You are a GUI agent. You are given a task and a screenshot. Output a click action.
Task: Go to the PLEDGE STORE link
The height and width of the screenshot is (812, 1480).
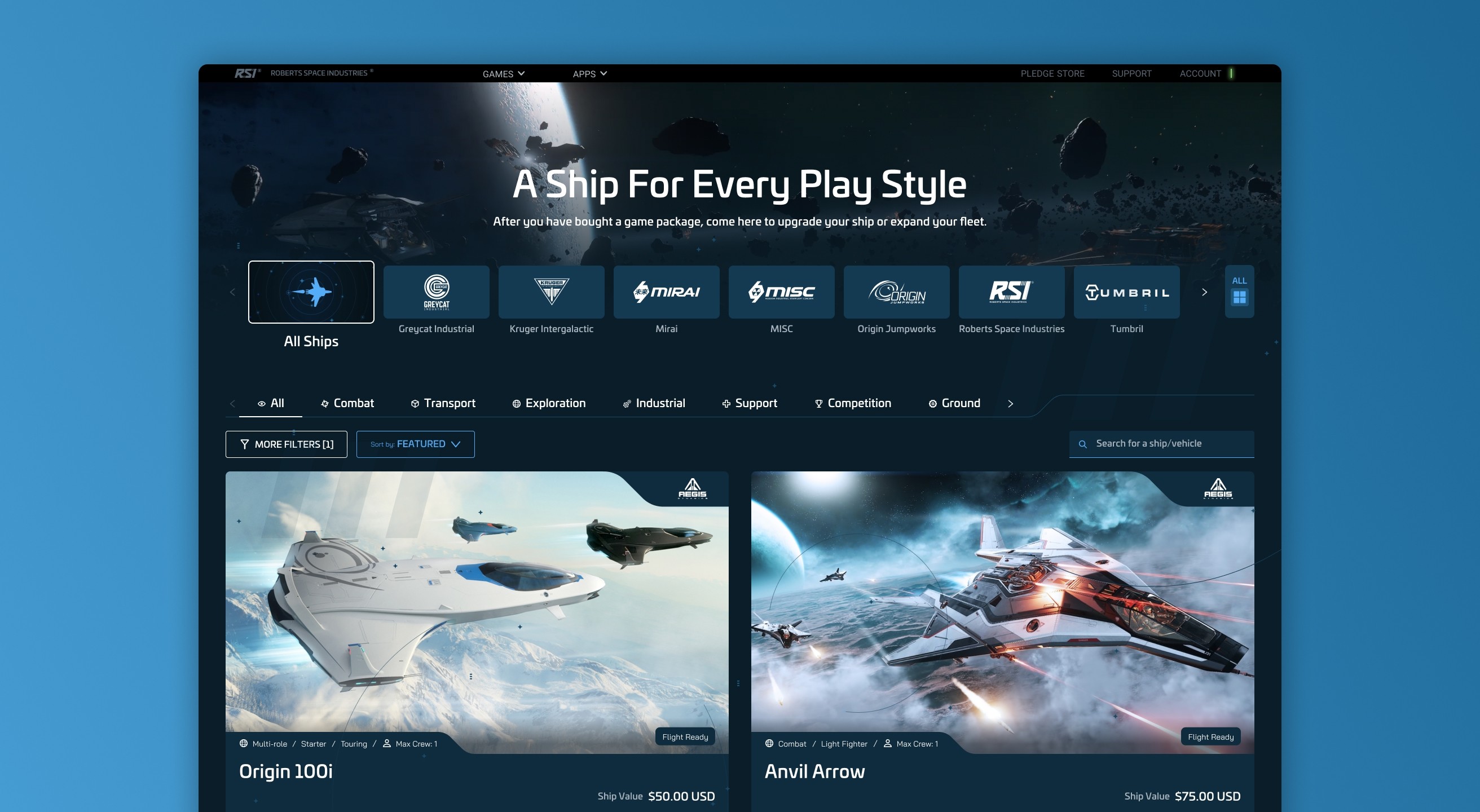point(1052,73)
